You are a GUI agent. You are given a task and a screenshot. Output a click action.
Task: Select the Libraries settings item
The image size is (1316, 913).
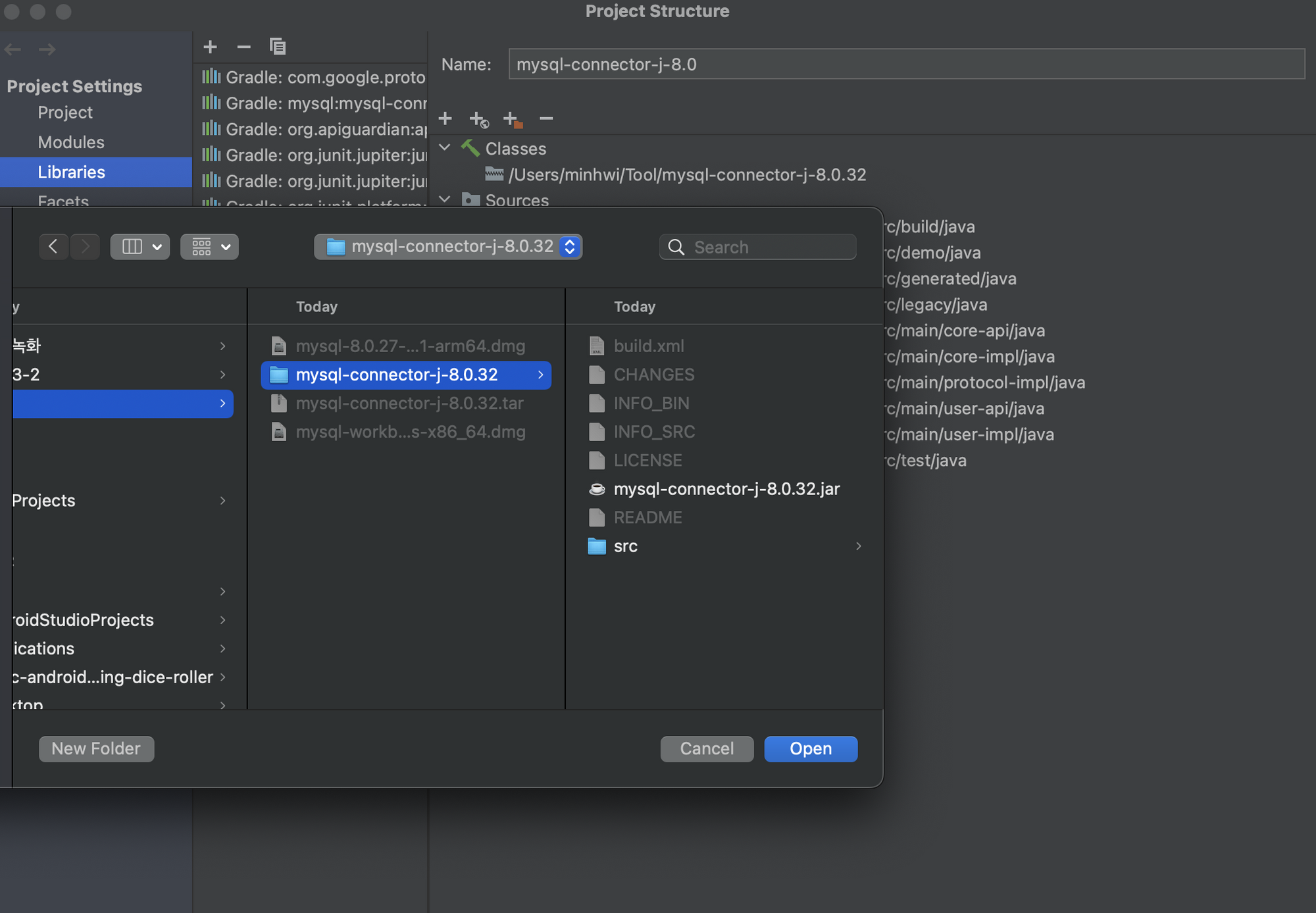click(x=96, y=172)
